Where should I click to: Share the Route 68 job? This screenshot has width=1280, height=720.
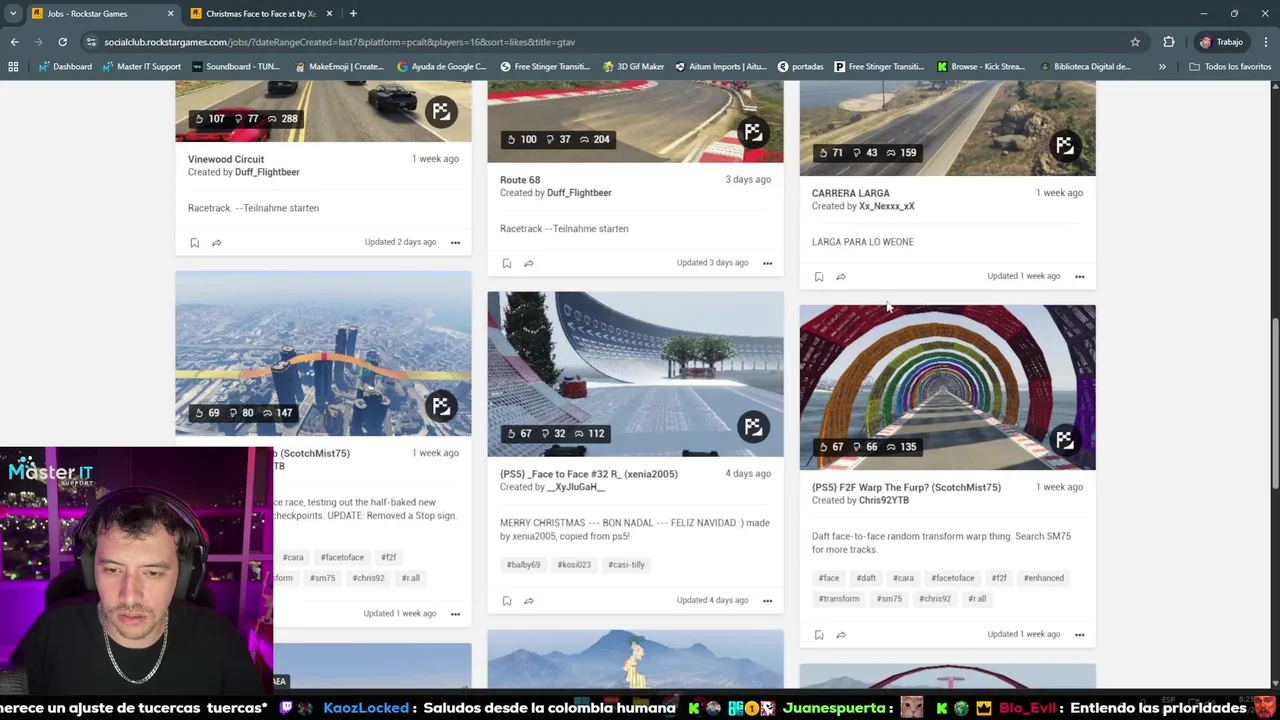(x=528, y=264)
